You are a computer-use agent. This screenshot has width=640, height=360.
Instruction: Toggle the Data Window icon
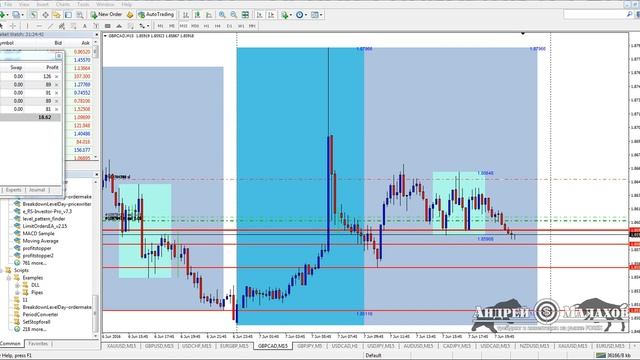tap(45, 15)
